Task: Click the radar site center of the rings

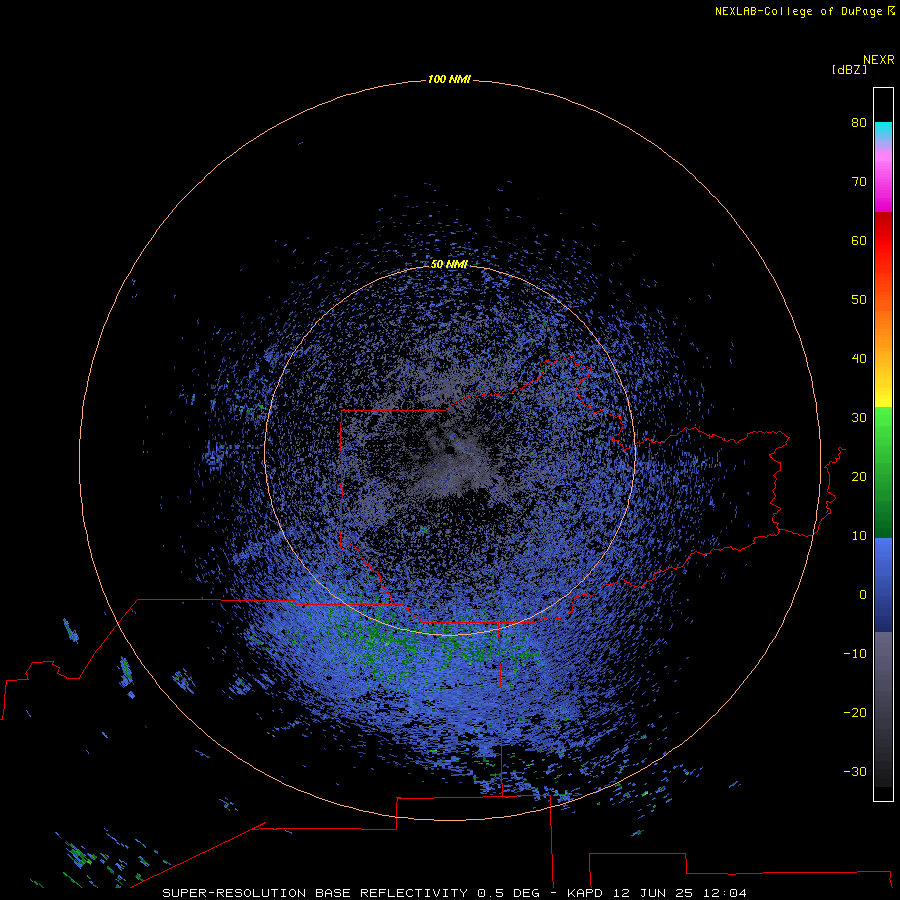Action: click(450, 451)
